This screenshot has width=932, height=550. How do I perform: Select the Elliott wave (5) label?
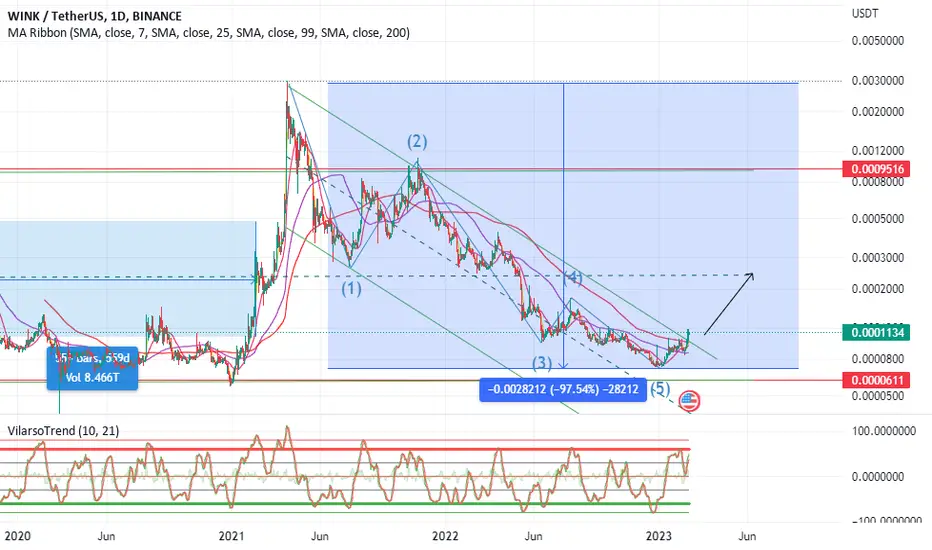coord(660,389)
